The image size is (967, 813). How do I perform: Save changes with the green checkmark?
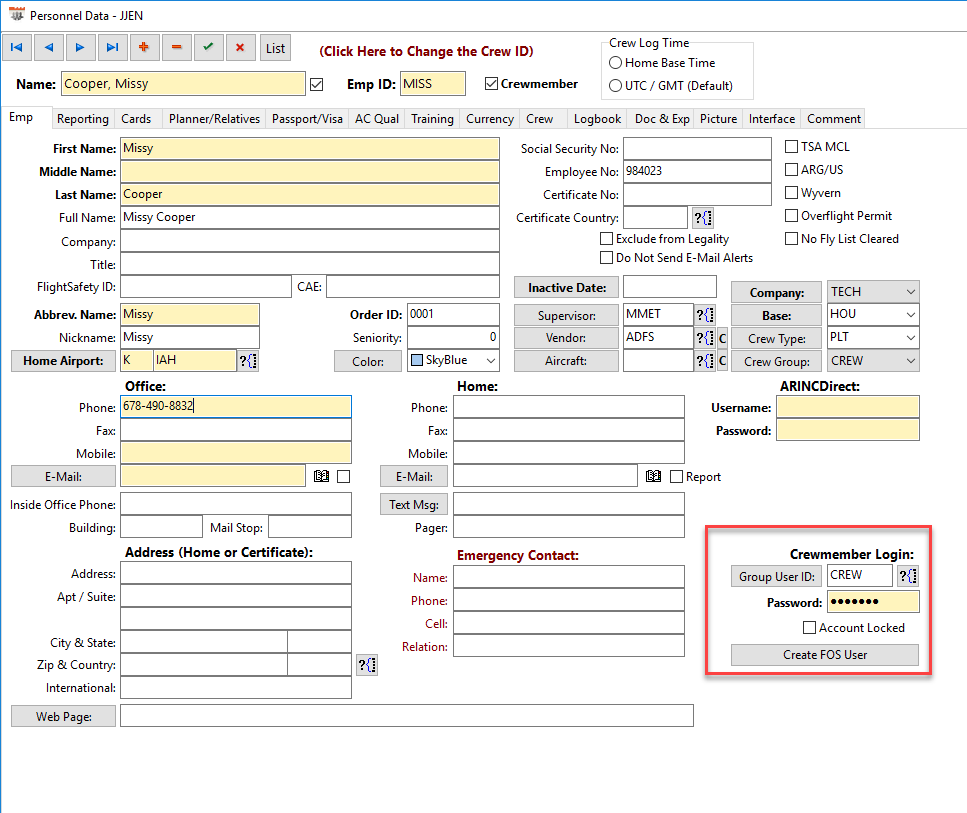click(208, 47)
